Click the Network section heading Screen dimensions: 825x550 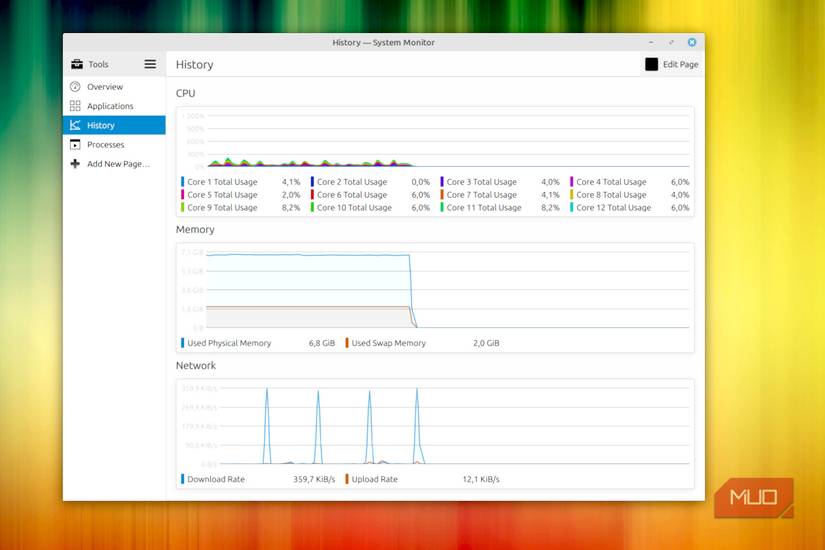[x=196, y=365]
